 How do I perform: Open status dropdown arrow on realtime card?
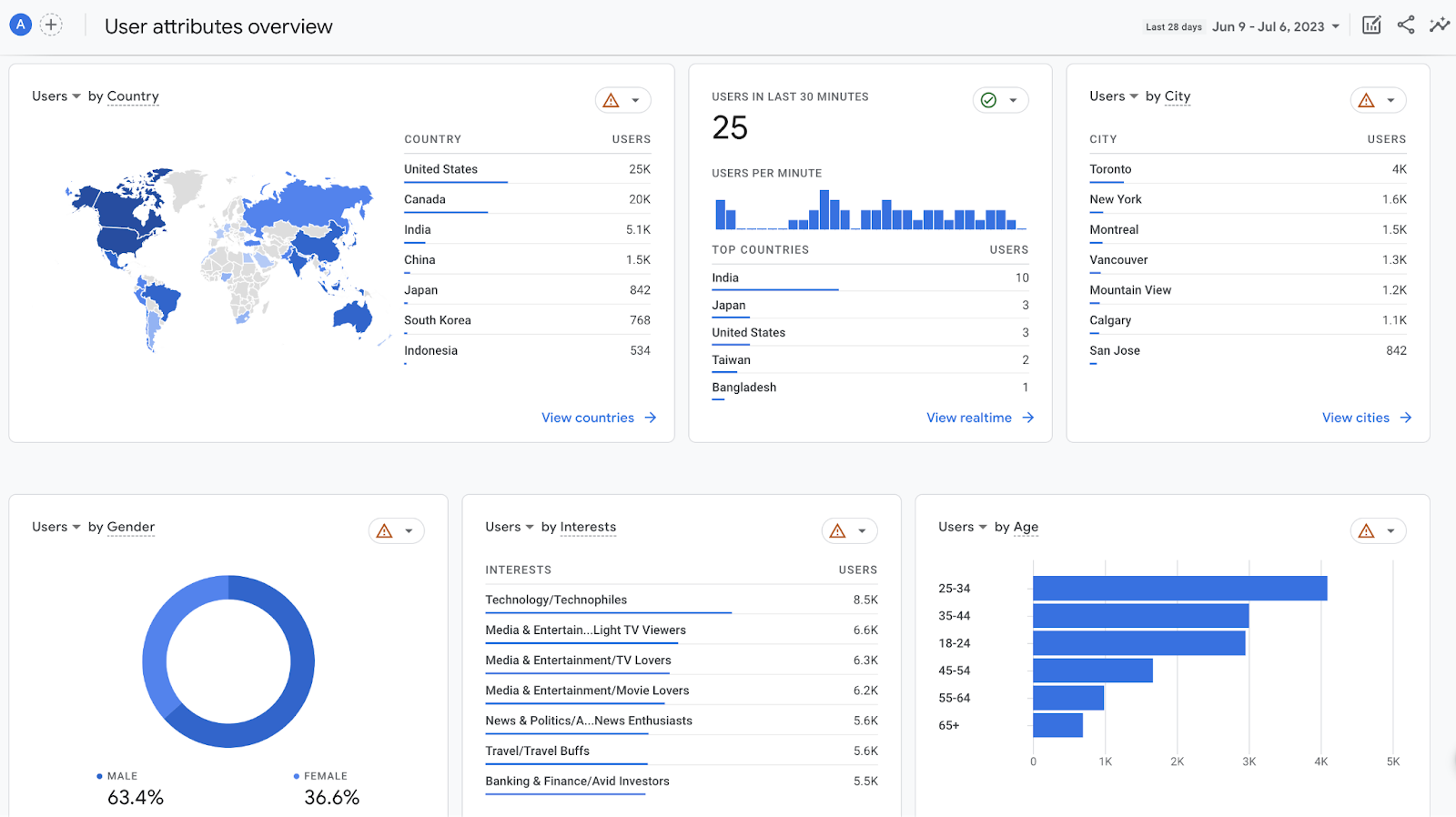pos(1013,100)
